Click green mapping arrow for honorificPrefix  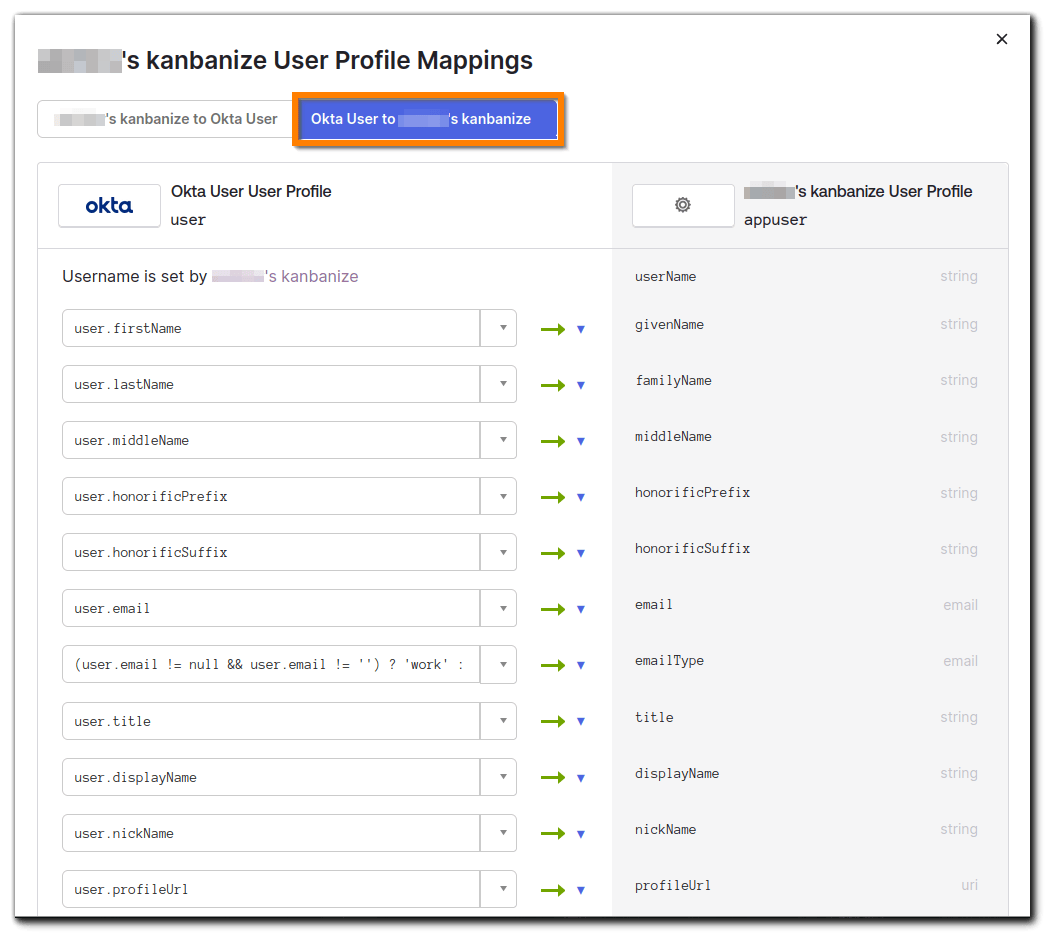pos(553,497)
